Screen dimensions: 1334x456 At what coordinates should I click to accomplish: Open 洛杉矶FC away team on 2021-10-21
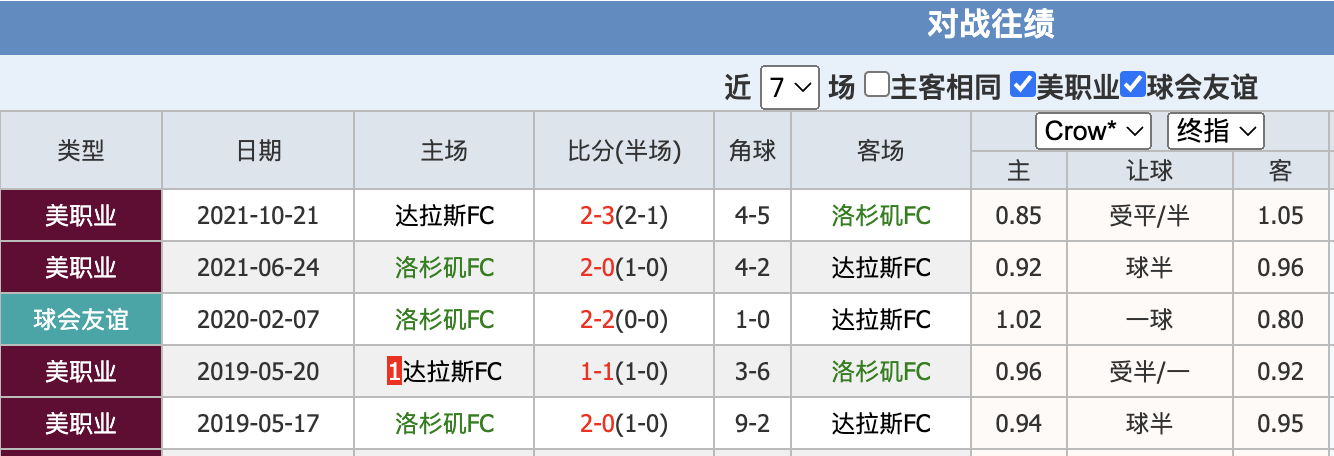[881, 216]
